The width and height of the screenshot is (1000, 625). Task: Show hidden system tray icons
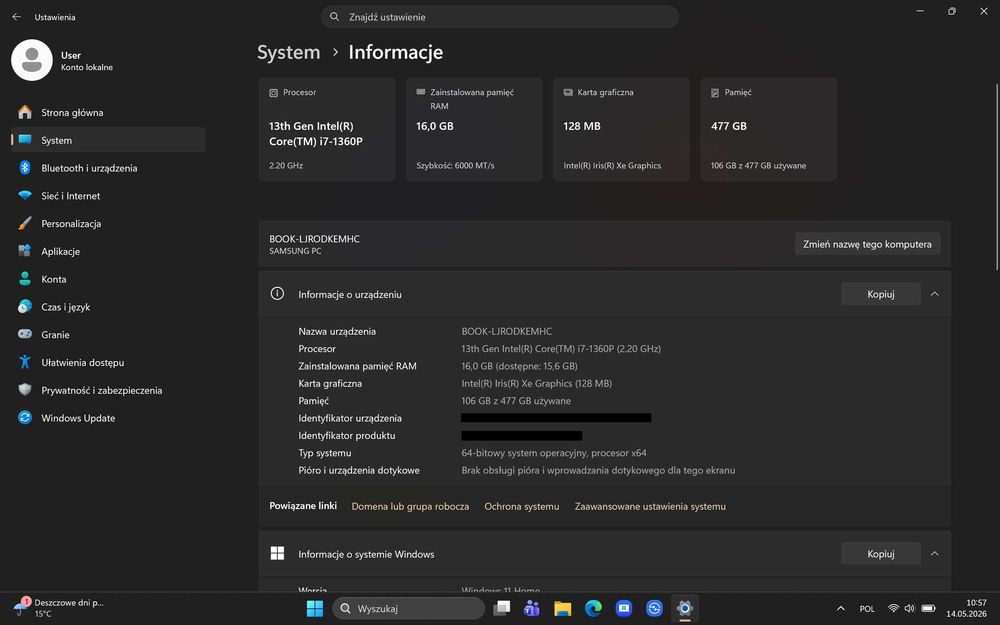pyautogui.click(x=841, y=608)
